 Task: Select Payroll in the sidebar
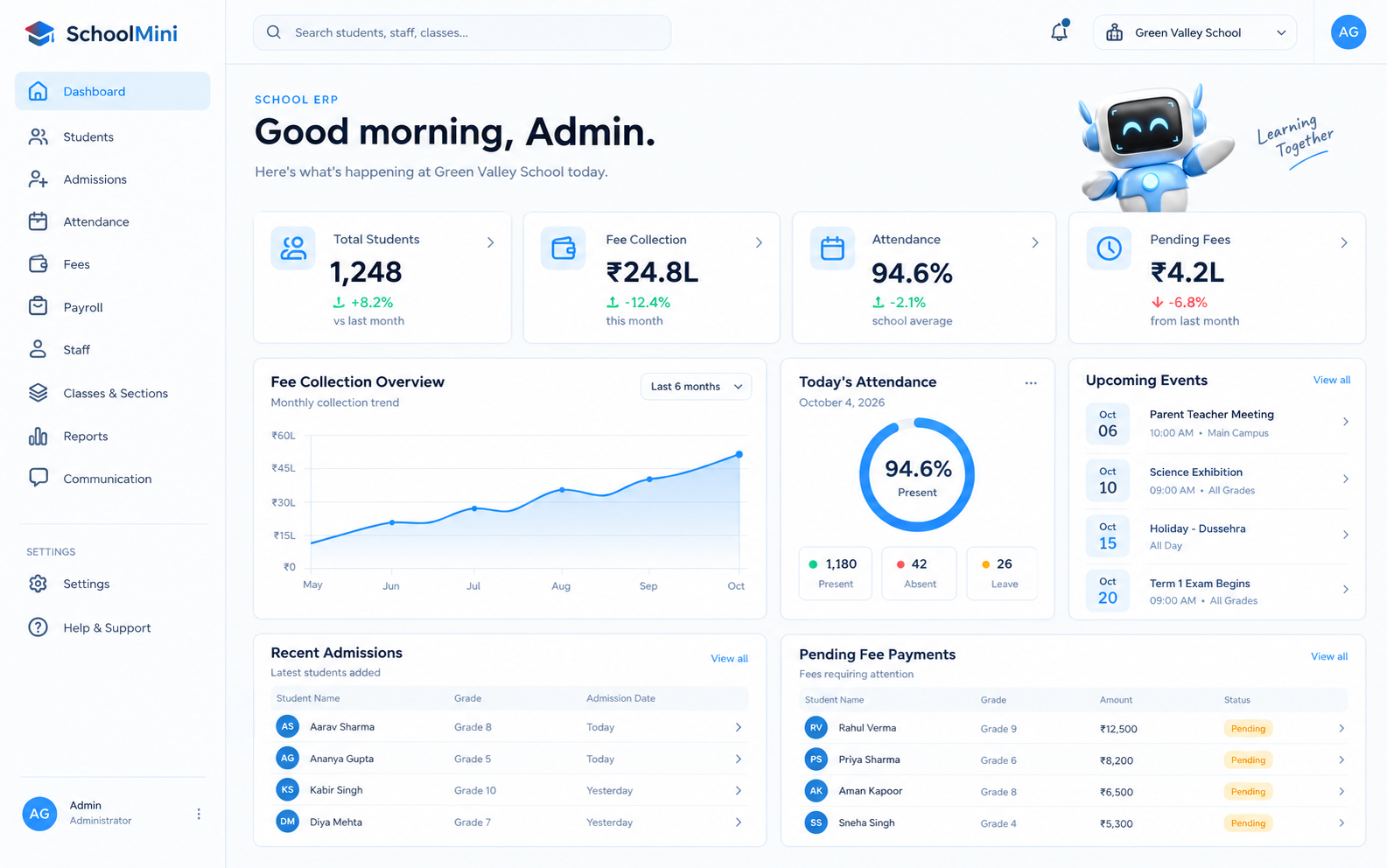click(x=112, y=307)
